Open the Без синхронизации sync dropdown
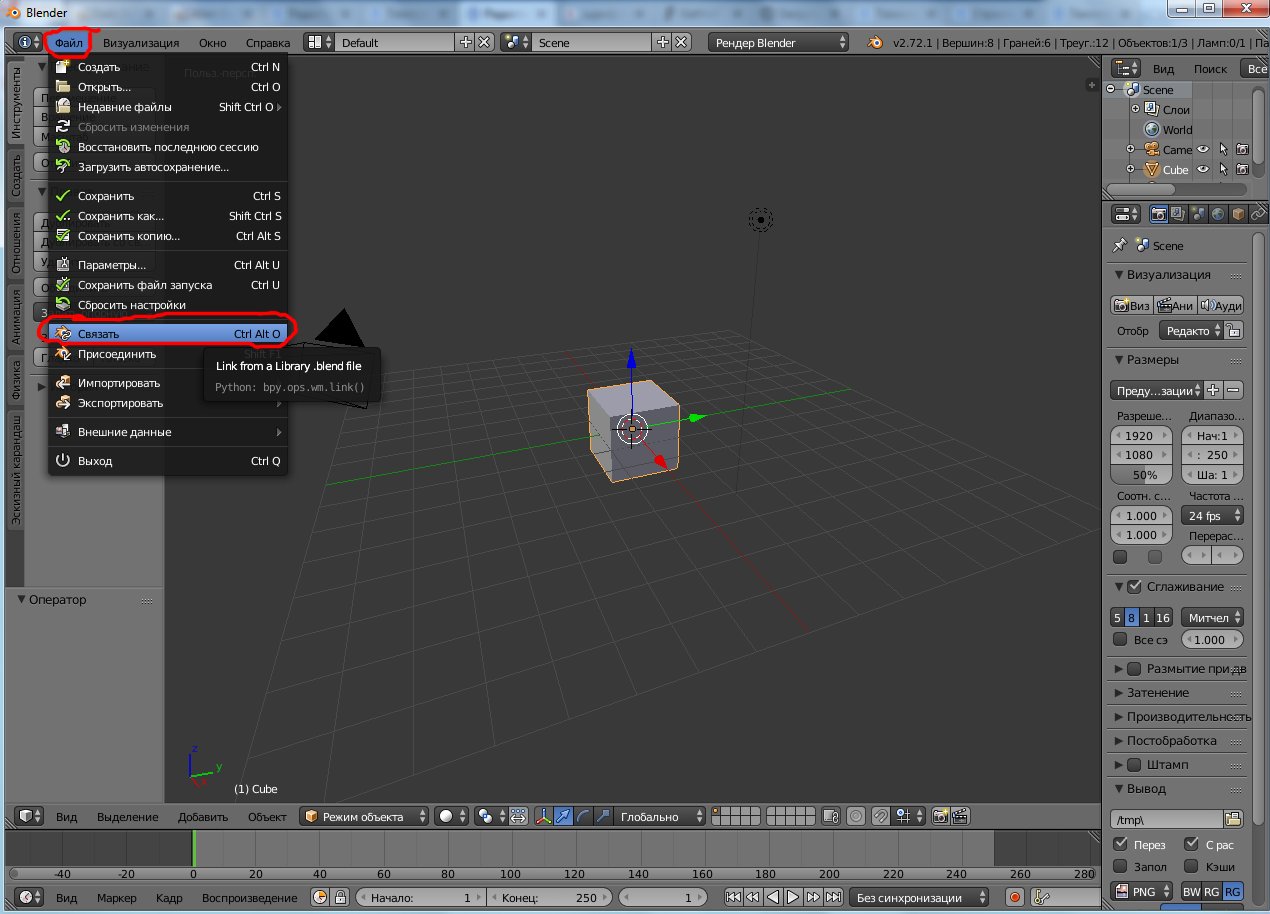1270x914 pixels. [918, 897]
